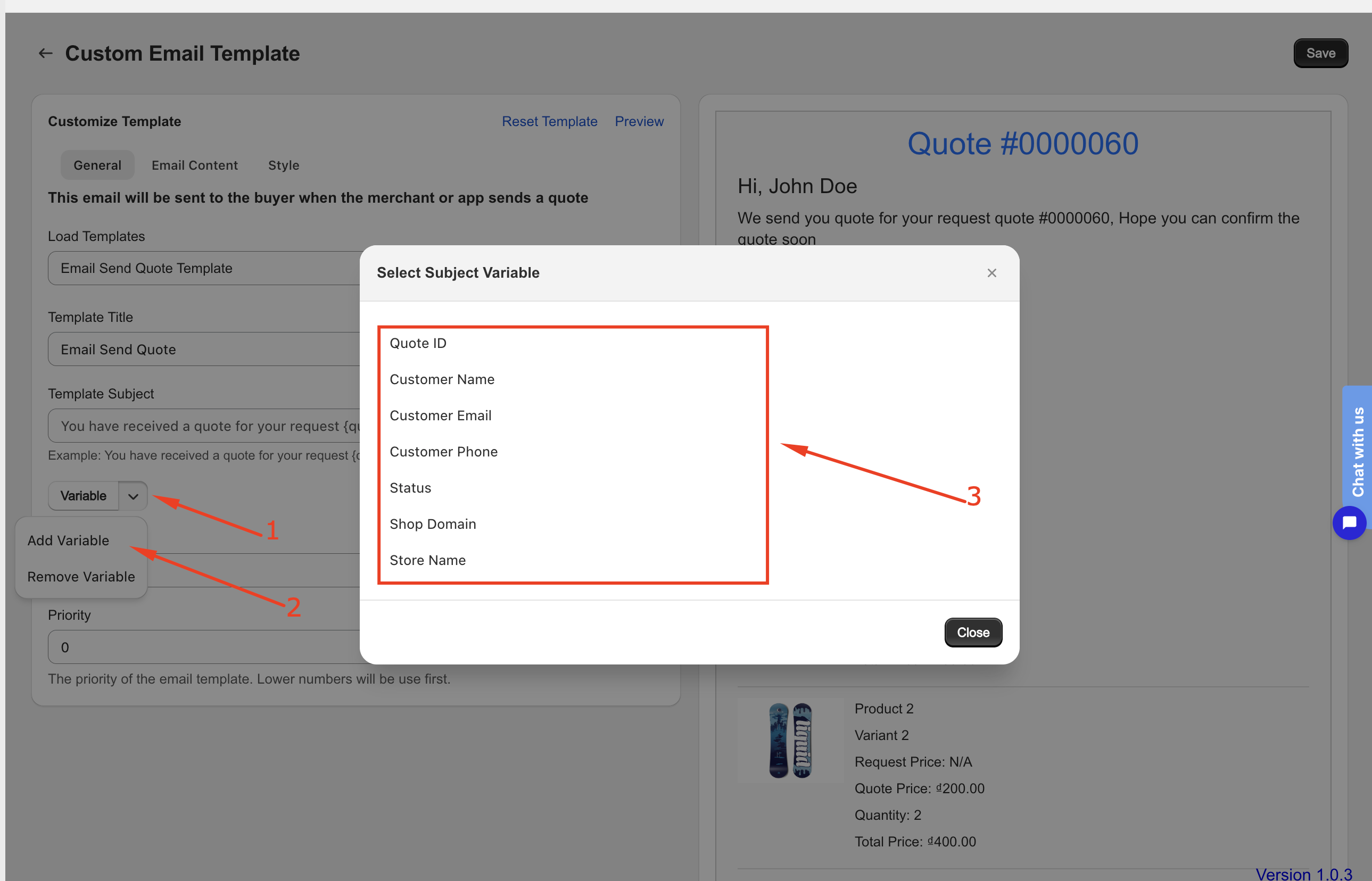Select the Status variable

[410, 488]
